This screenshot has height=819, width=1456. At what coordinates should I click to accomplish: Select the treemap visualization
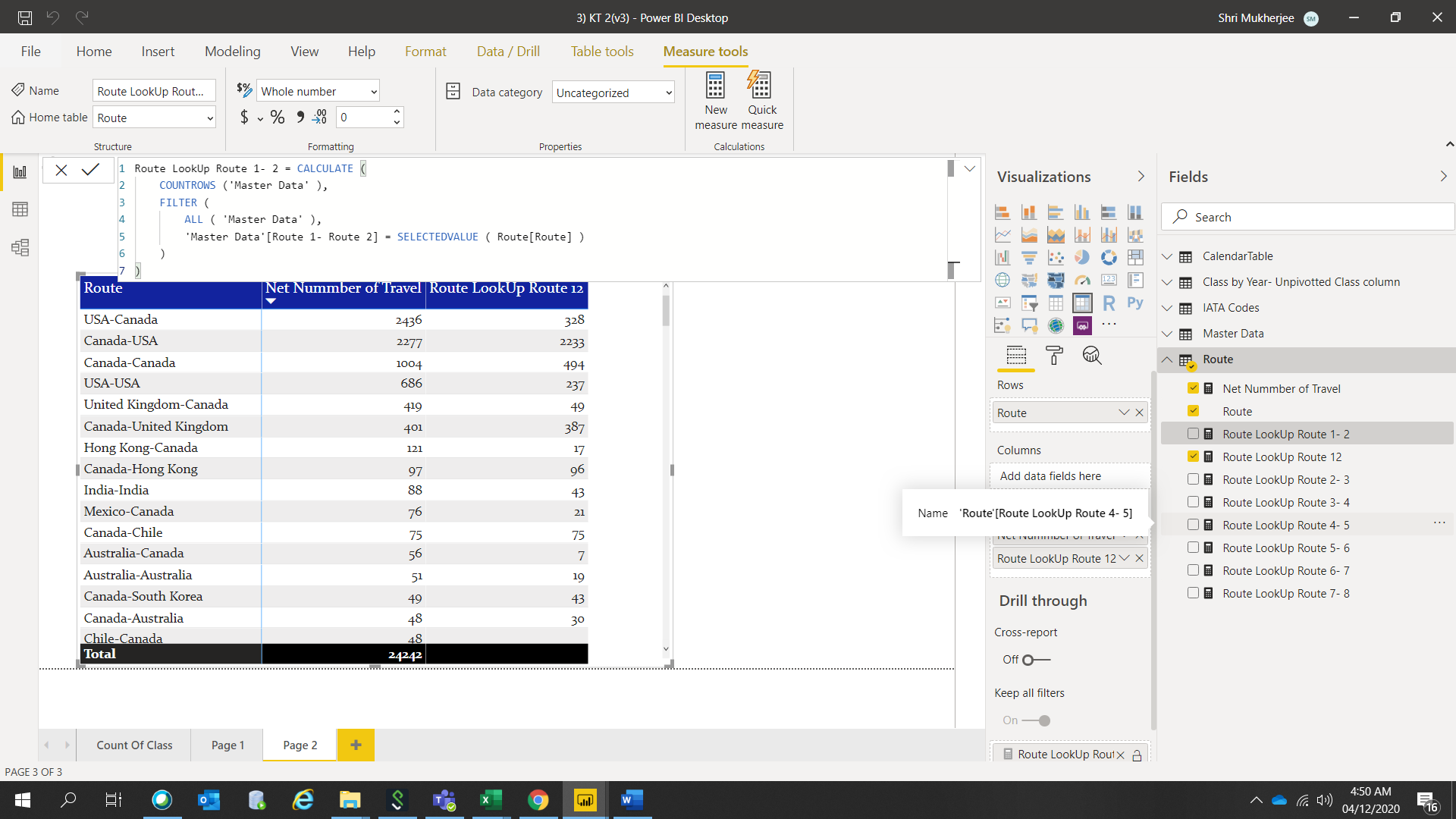(1135, 258)
